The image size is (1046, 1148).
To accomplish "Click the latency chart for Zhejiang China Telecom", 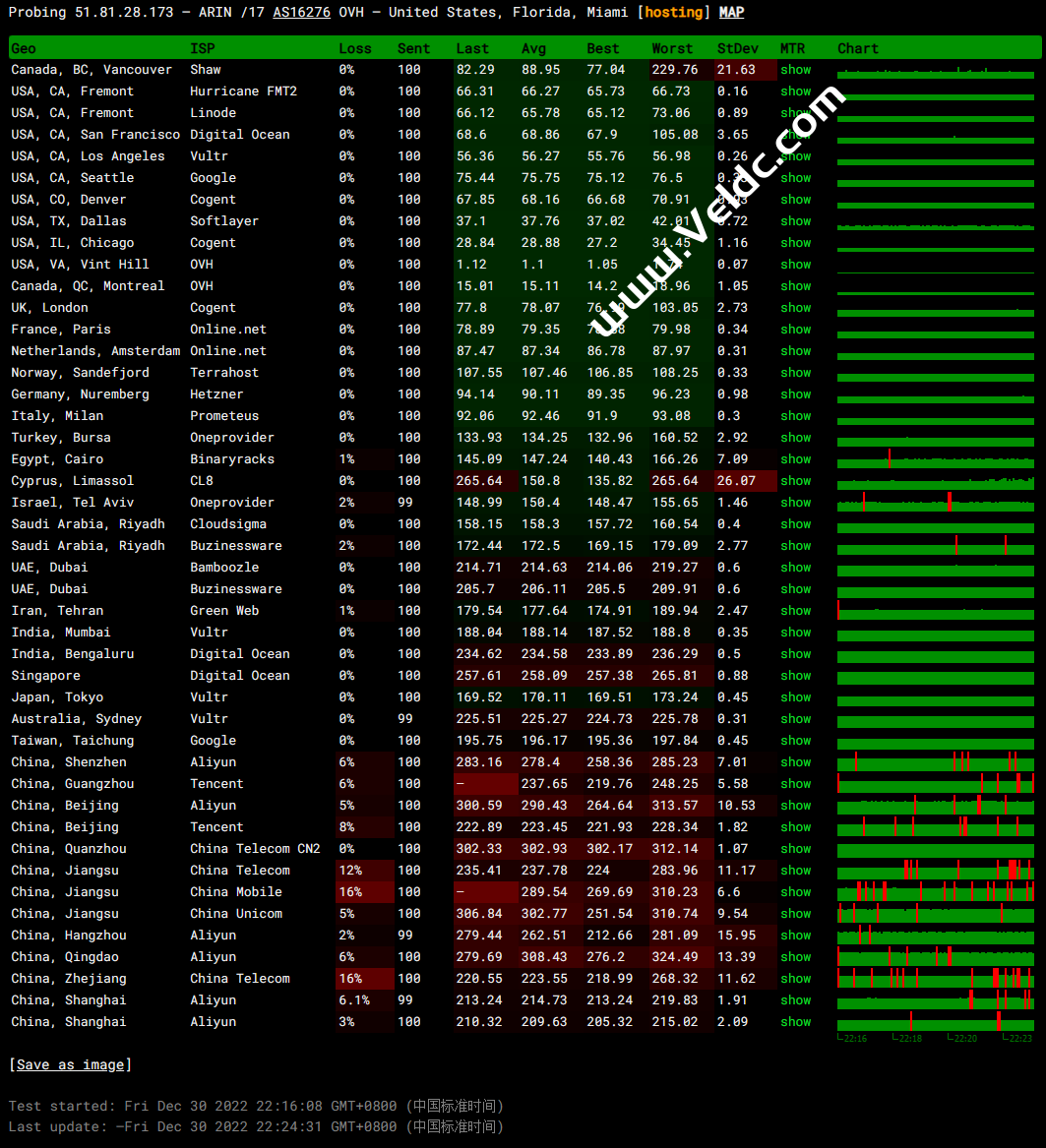I will click(936, 979).
